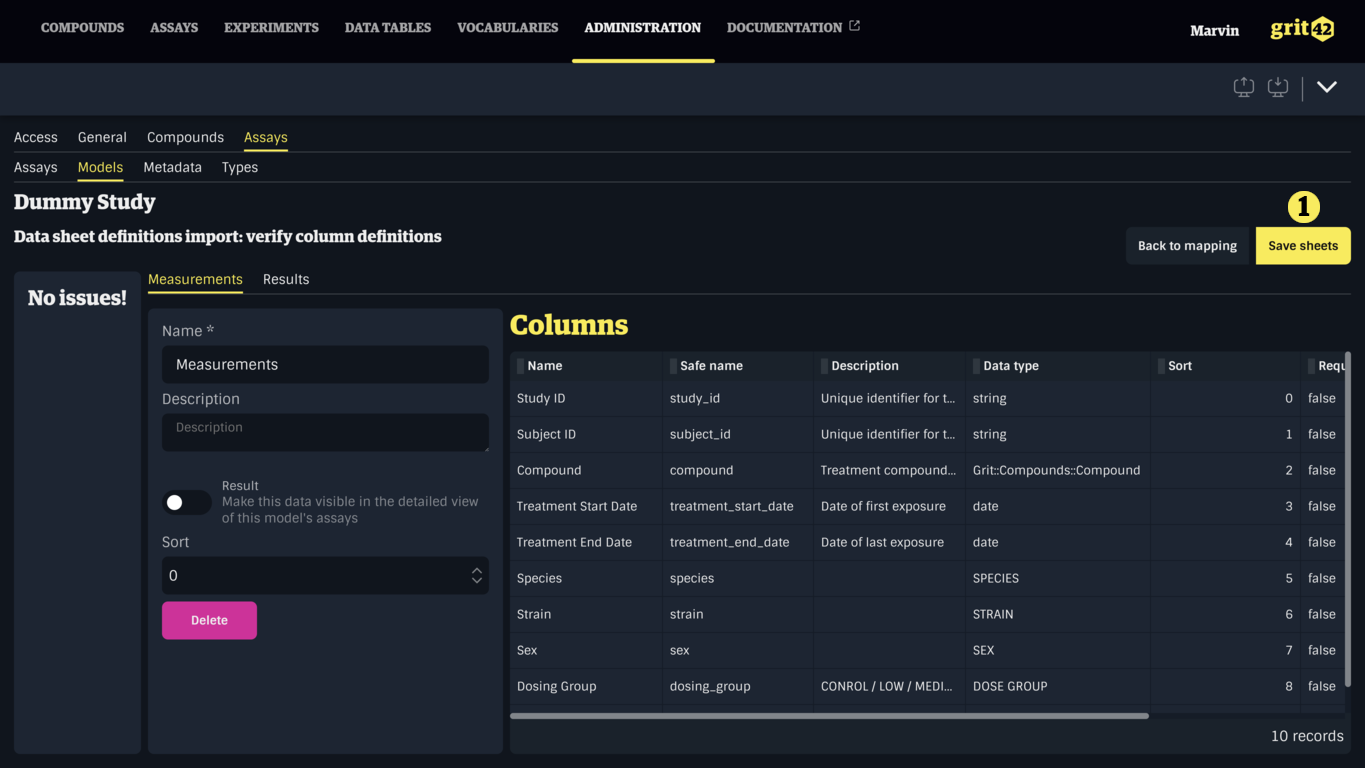Click the upload (export) monitor icon

pos(1243,88)
